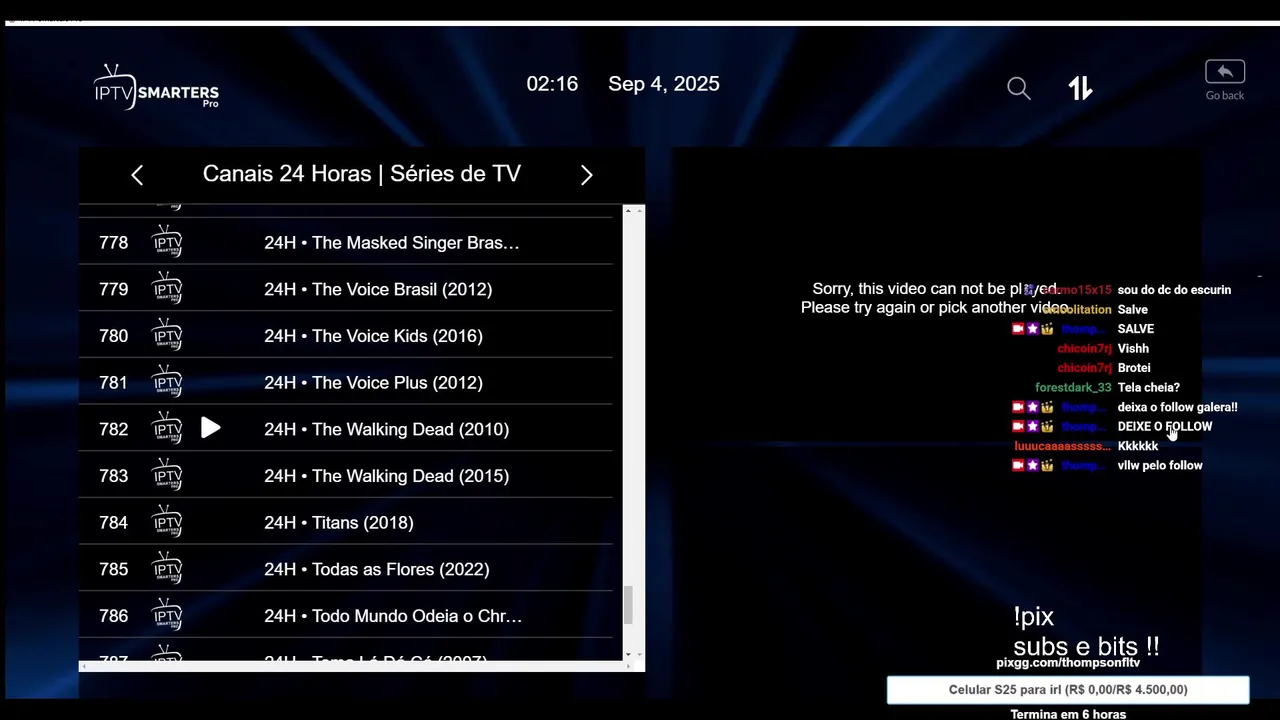
Task: Click the date Sep 4, 2025
Action: coord(664,84)
